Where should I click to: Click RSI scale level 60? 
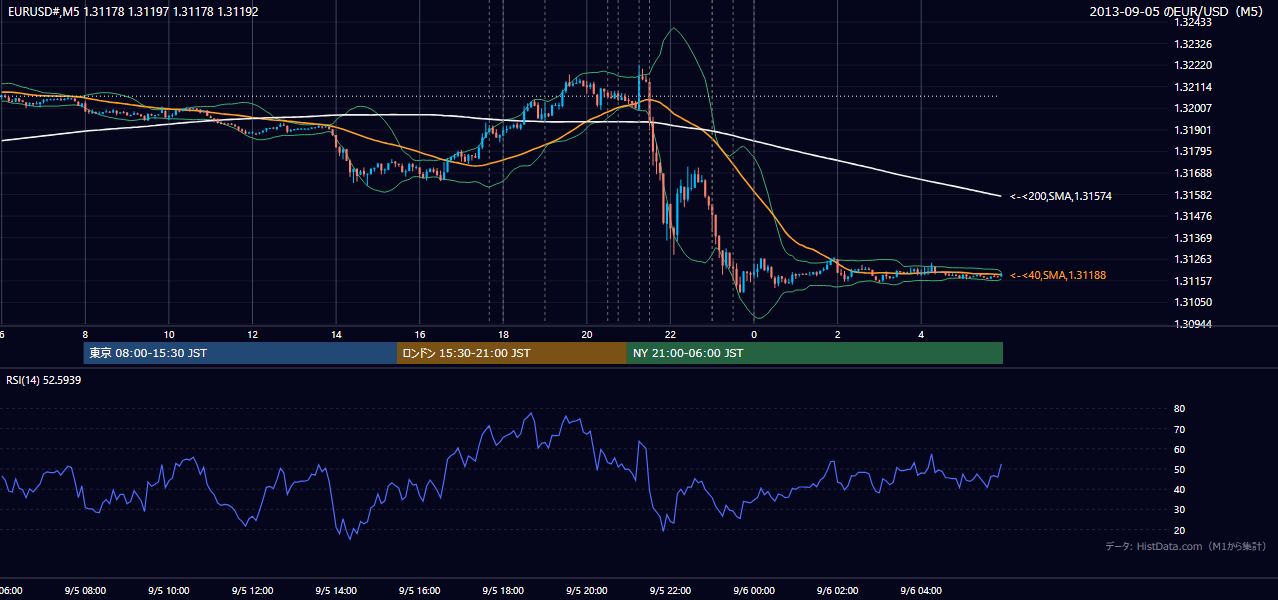(x=1180, y=449)
